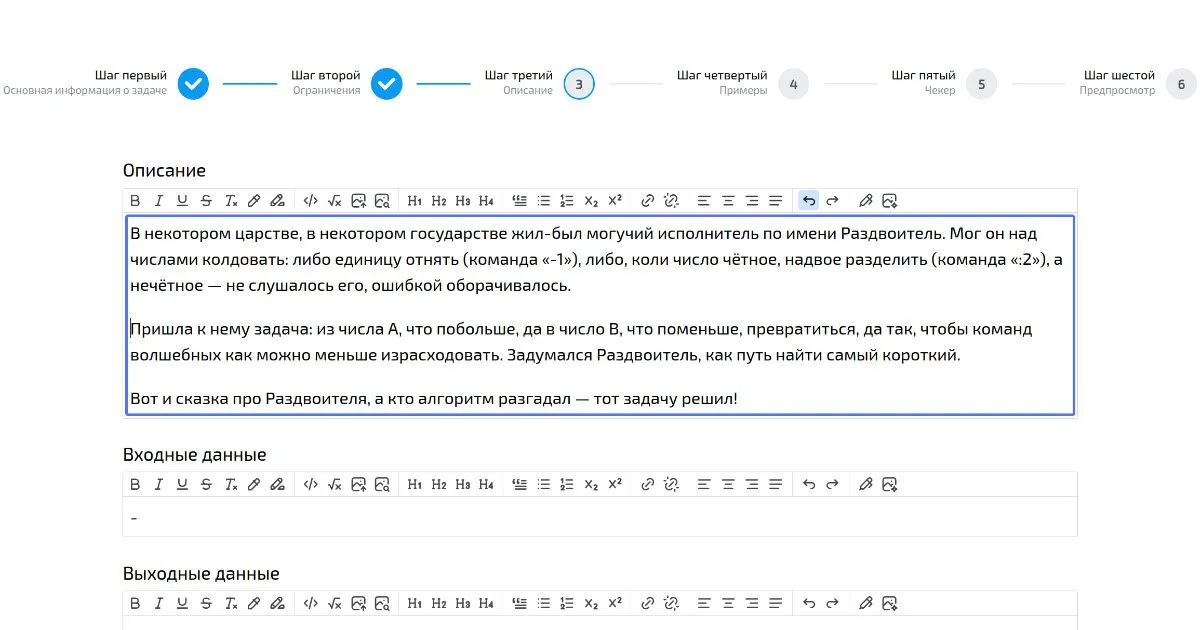Return to Шаг первый via its checkmark

pos(193,84)
